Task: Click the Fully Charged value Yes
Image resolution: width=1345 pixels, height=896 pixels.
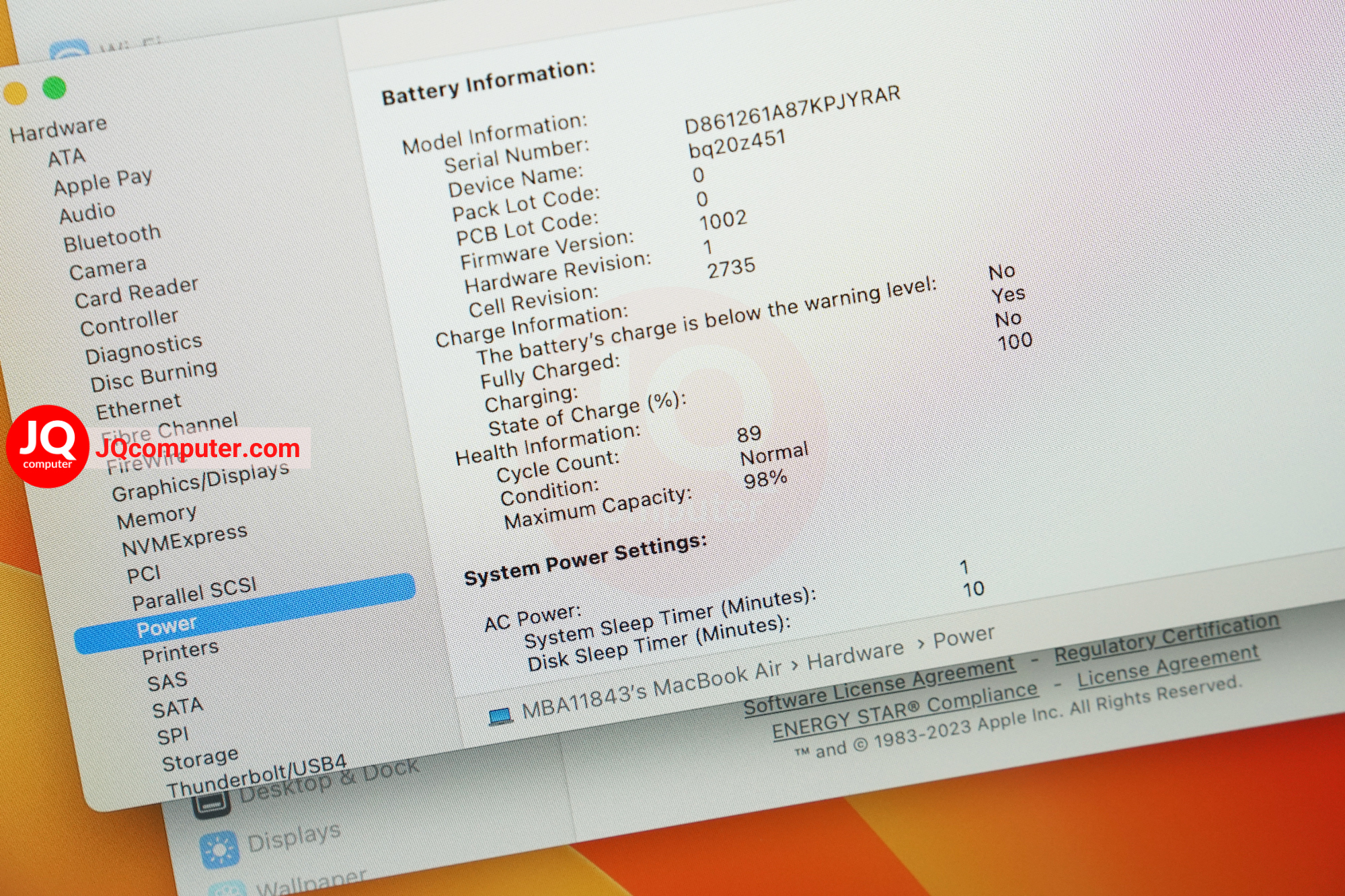Action: (x=1008, y=295)
